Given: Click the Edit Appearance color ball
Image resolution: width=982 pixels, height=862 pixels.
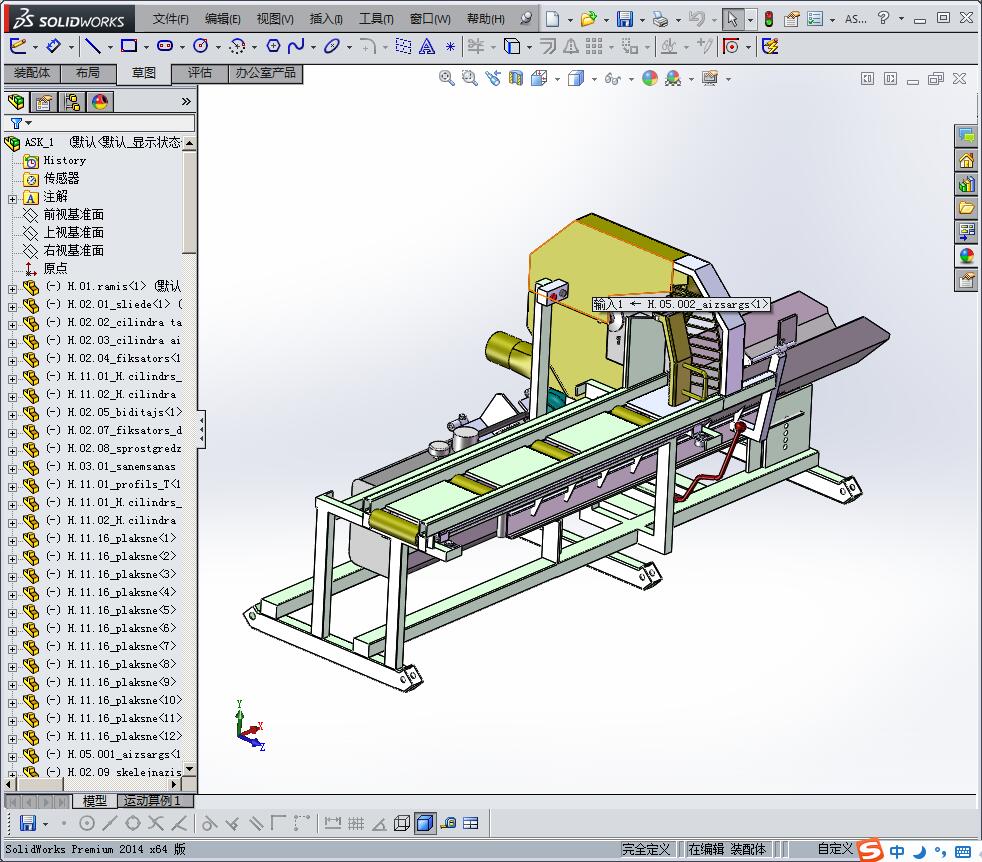Looking at the screenshot, I should click(650, 78).
